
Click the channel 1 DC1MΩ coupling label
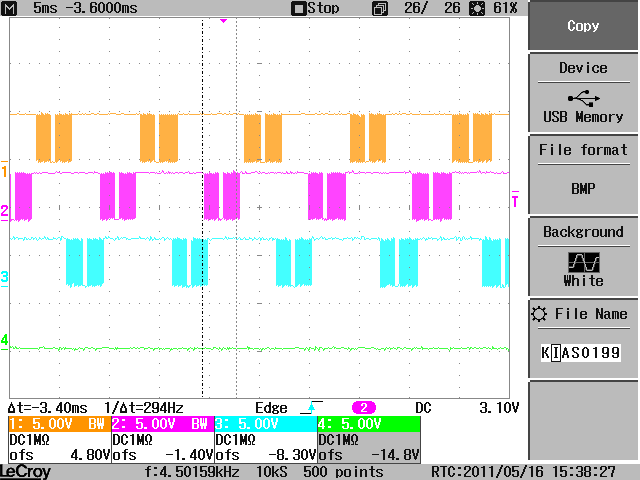tap(29, 440)
